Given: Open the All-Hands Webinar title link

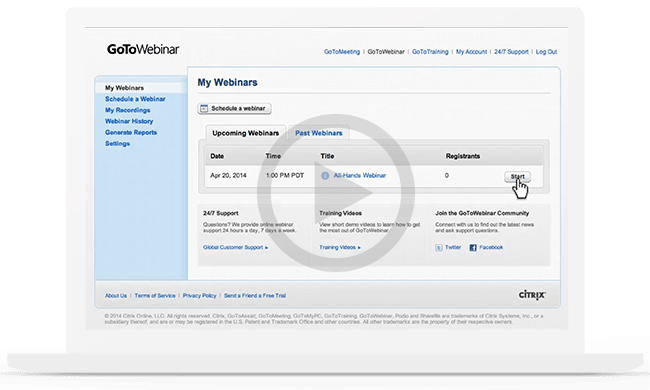Looking at the screenshot, I should coord(360,176).
